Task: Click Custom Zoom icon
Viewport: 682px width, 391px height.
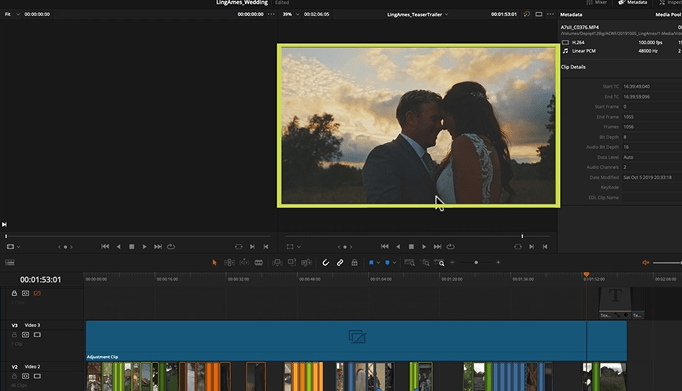Action: pyautogui.click(x=439, y=263)
